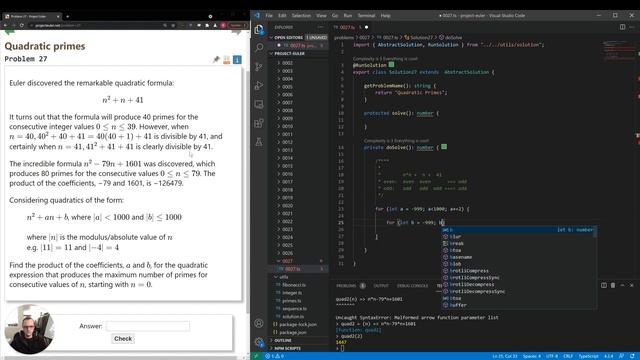Screen dimensions: 640x360
Task: Open the Selection menu in VS Code
Action: pos(301,16)
